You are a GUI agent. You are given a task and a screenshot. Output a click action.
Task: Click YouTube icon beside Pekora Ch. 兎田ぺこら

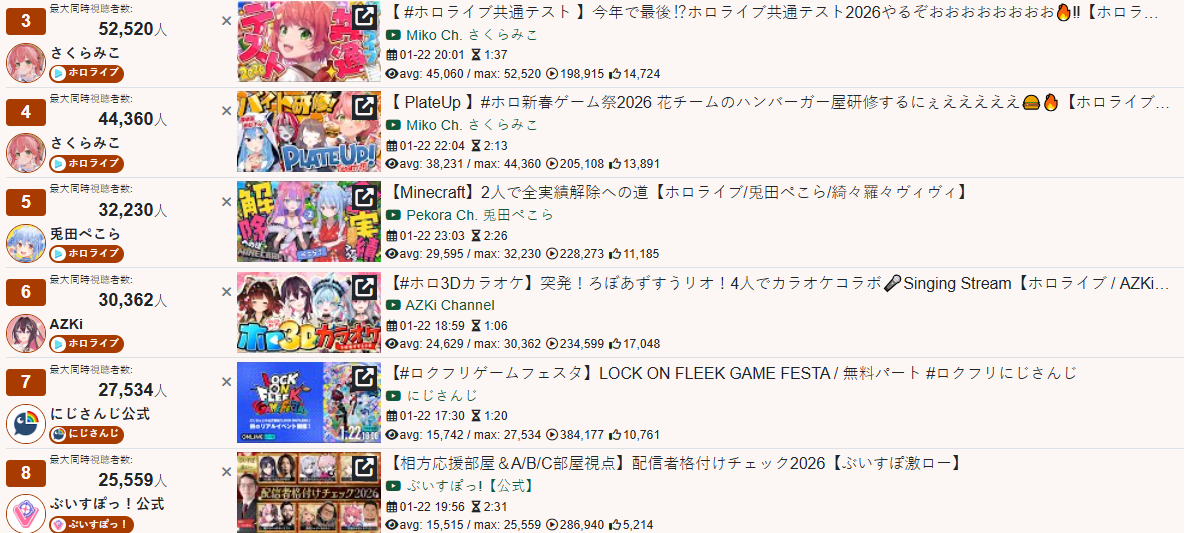click(x=393, y=215)
